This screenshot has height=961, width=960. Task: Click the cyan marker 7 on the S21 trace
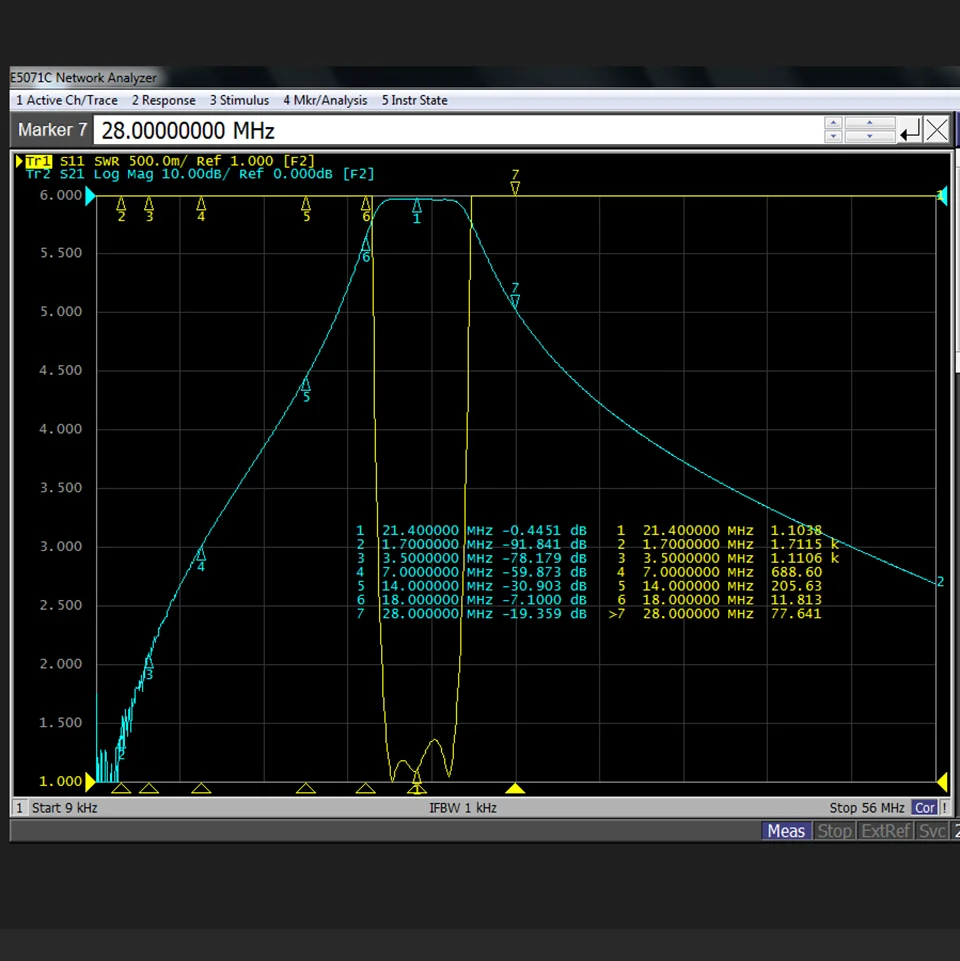pos(515,295)
